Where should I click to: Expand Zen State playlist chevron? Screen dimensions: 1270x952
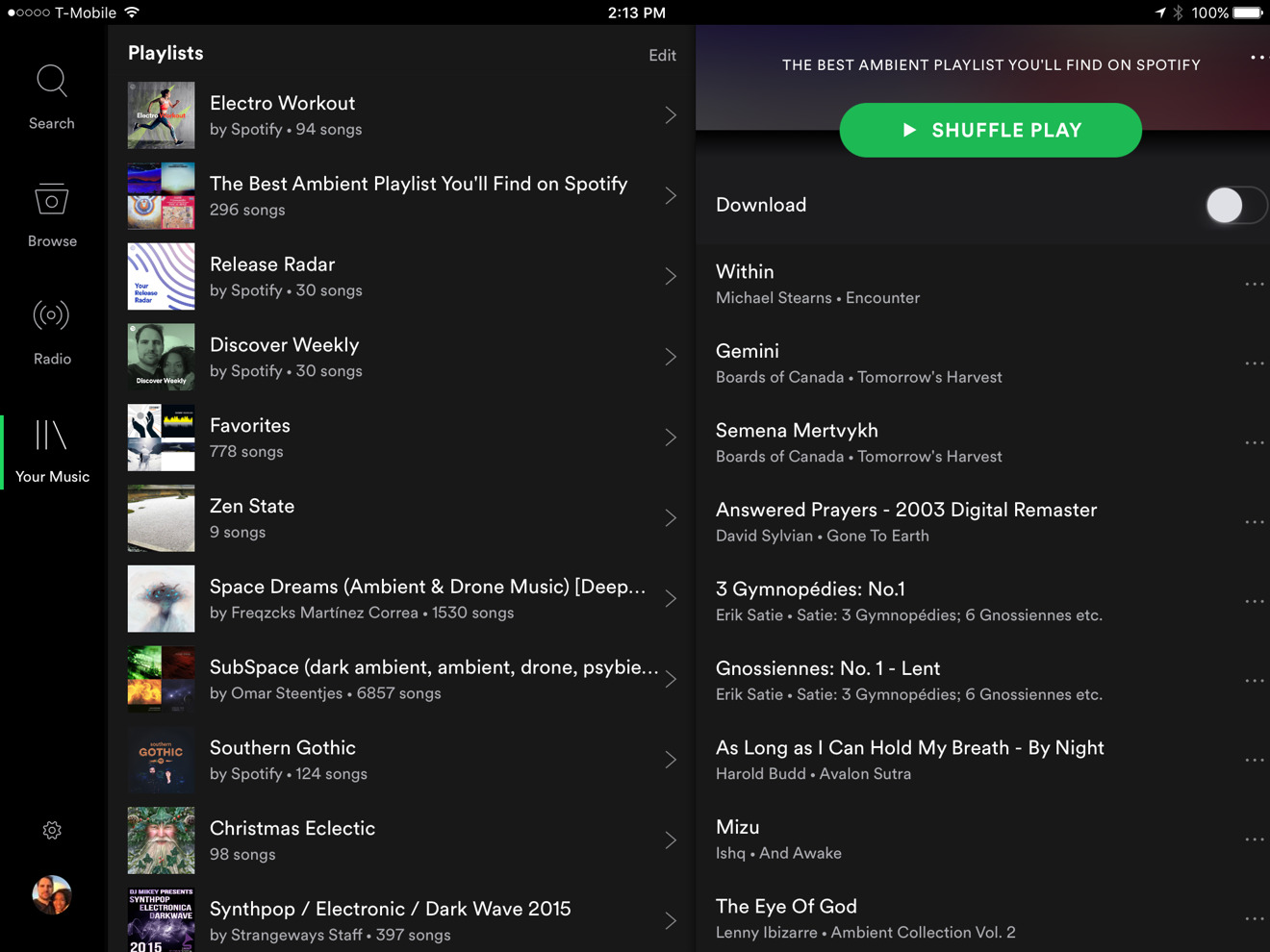click(671, 518)
